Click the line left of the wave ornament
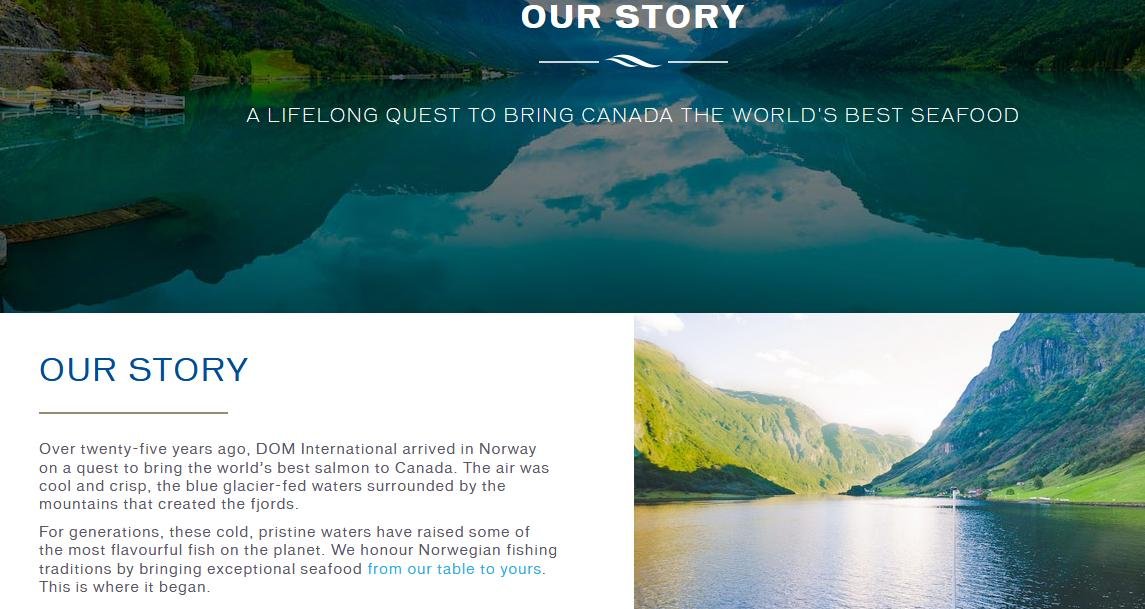Image resolution: width=1145 pixels, height=609 pixels. coord(568,62)
